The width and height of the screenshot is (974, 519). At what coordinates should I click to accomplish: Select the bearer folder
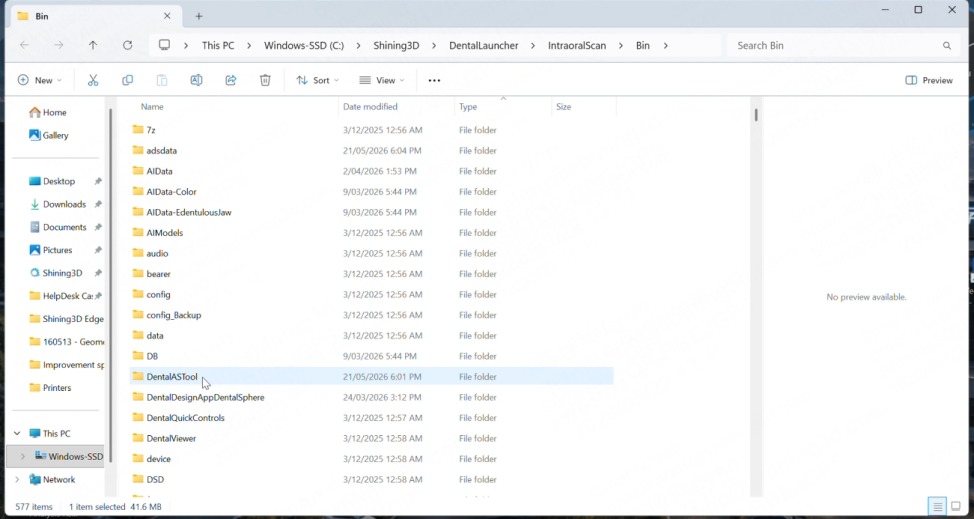(x=158, y=273)
